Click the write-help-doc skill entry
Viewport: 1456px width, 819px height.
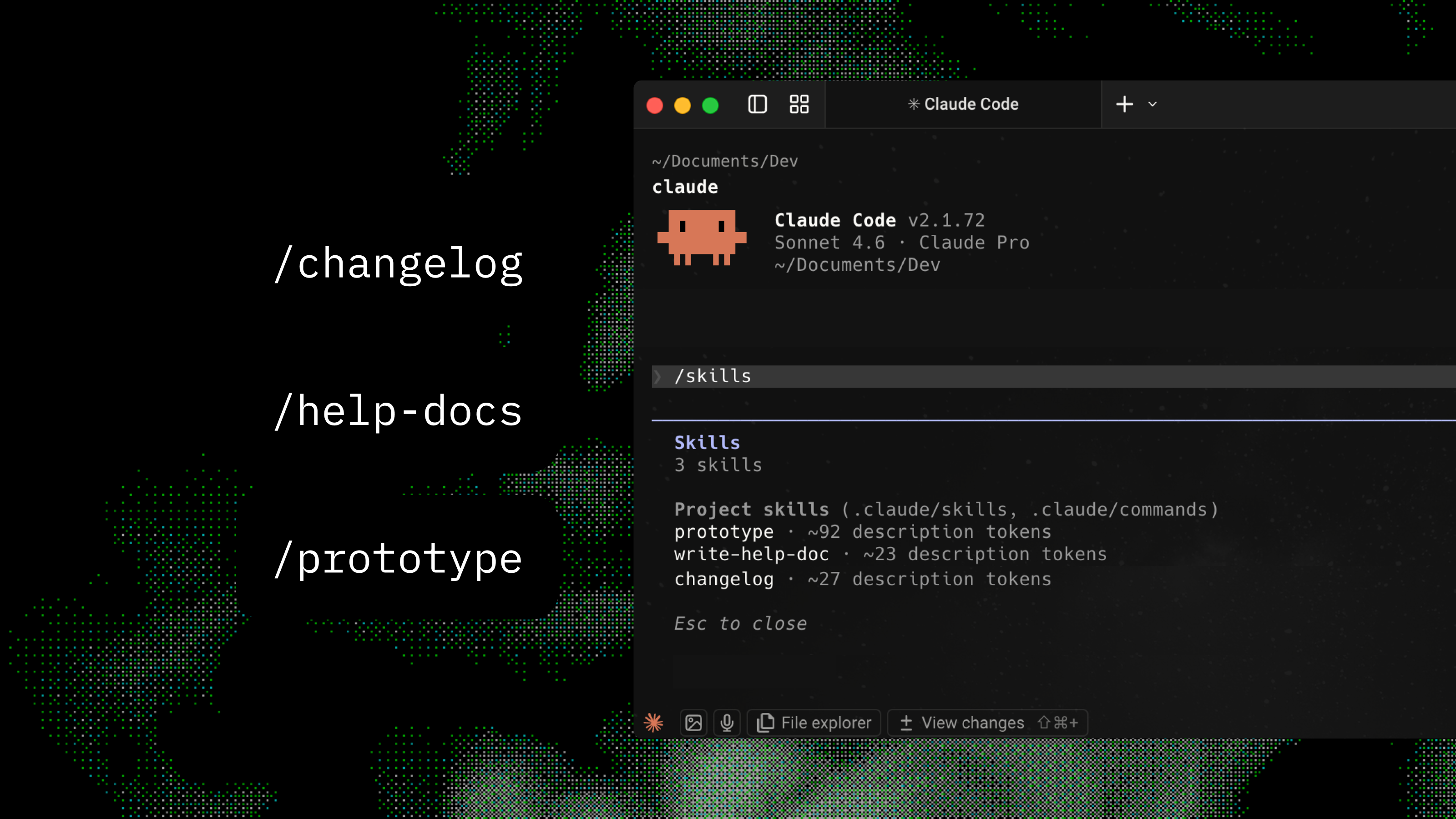coord(751,554)
